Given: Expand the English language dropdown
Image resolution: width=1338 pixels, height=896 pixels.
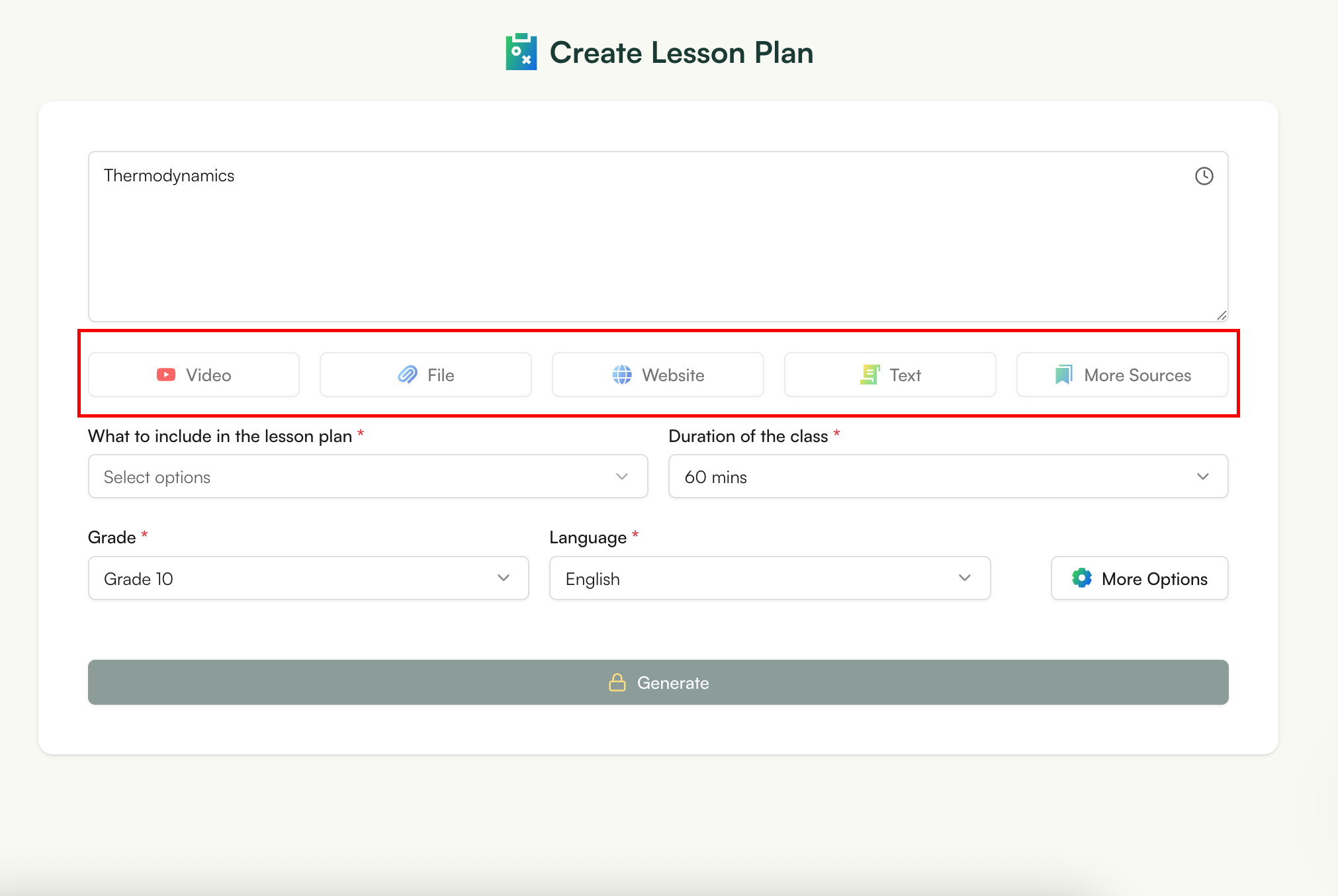Looking at the screenshot, I should (x=769, y=578).
